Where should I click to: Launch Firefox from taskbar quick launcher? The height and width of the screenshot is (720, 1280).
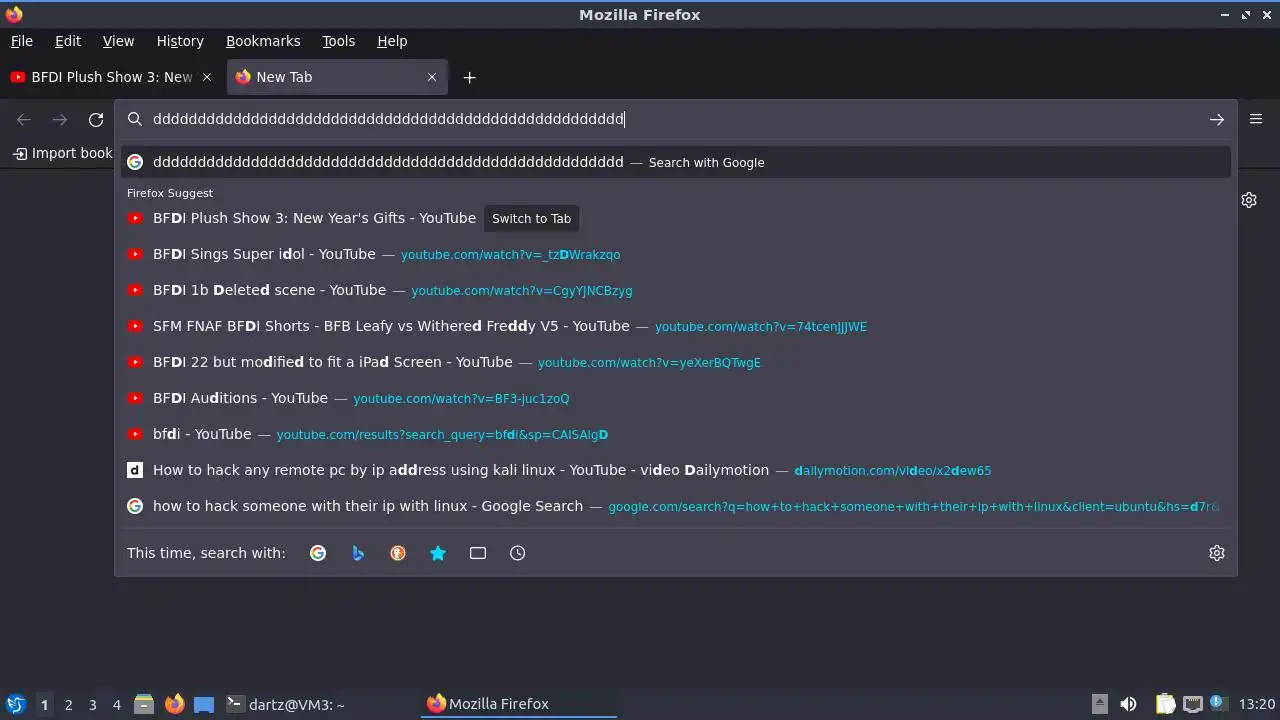click(174, 704)
